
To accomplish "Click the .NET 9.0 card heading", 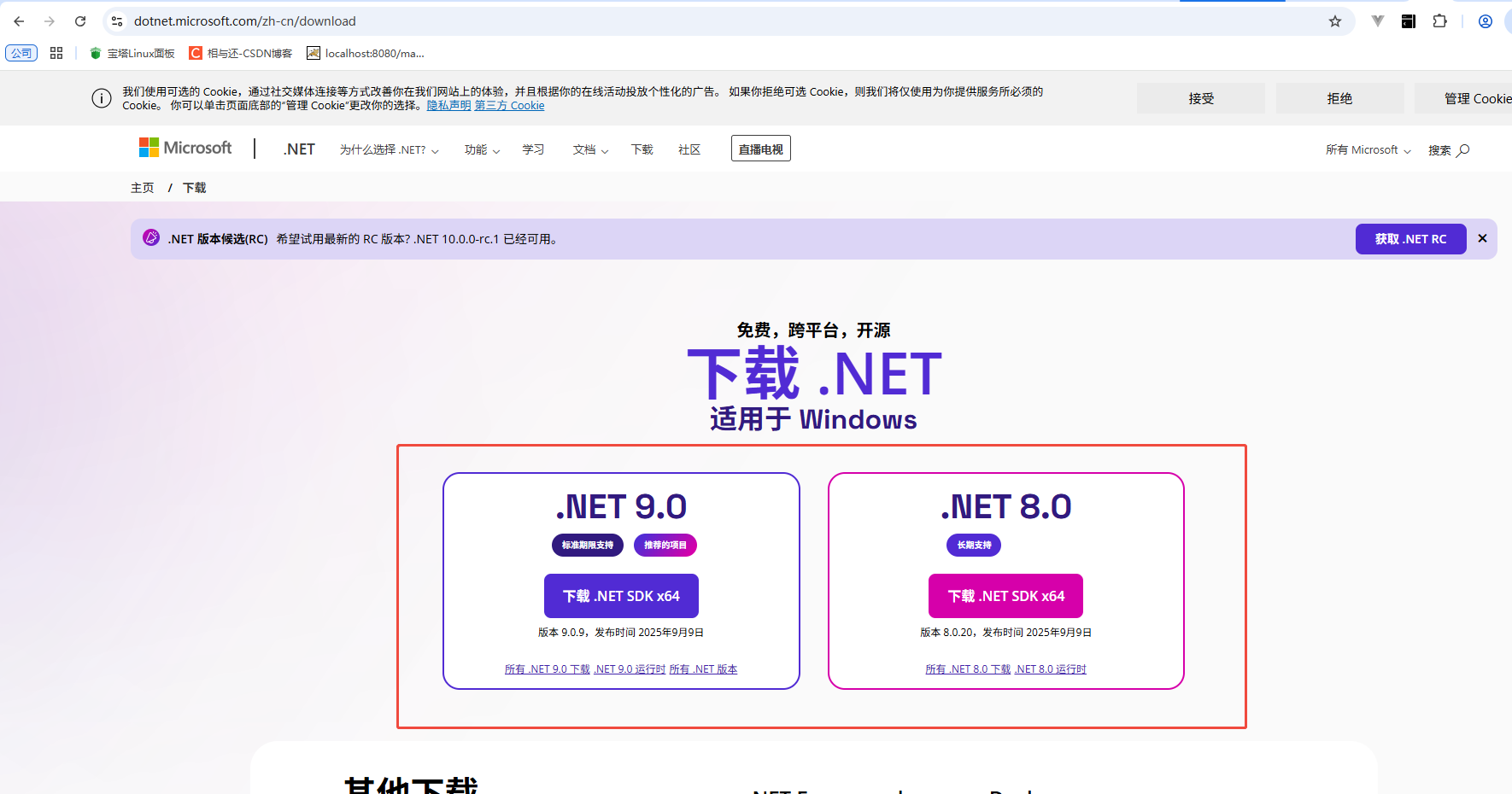I will click(621, 506).
